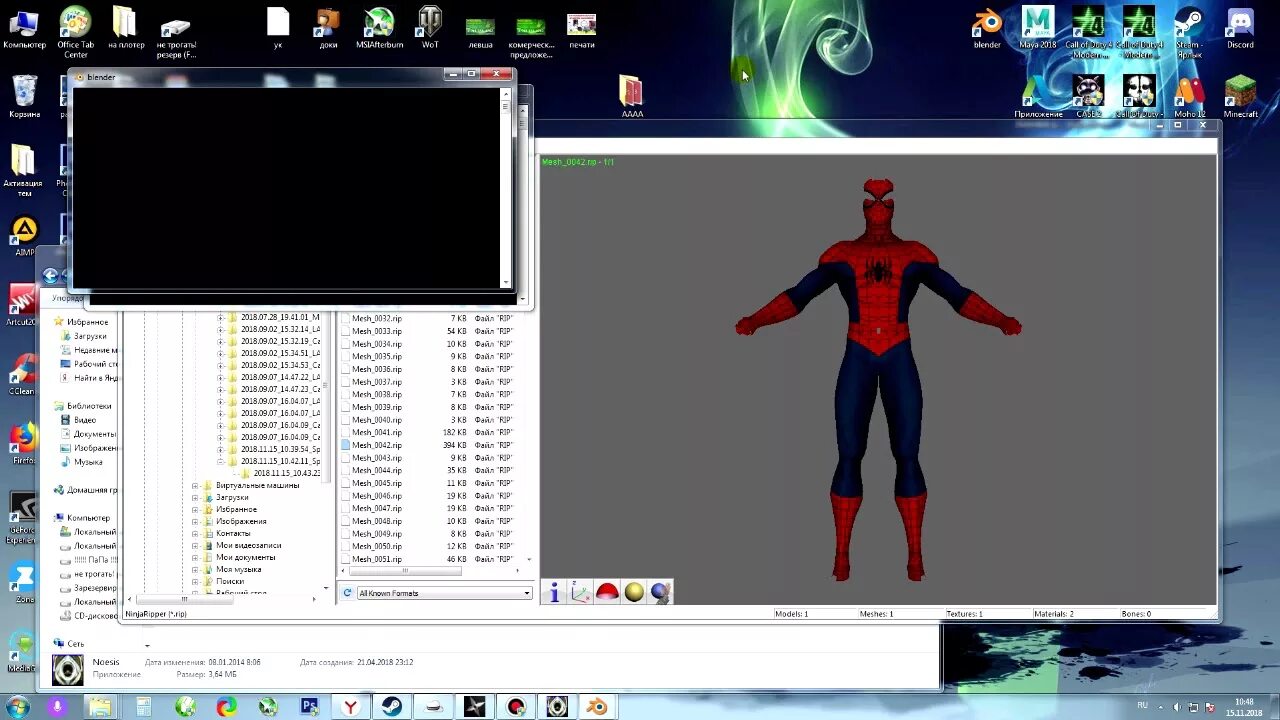Toggle the Noesis axis display icon

coord(581,593)
